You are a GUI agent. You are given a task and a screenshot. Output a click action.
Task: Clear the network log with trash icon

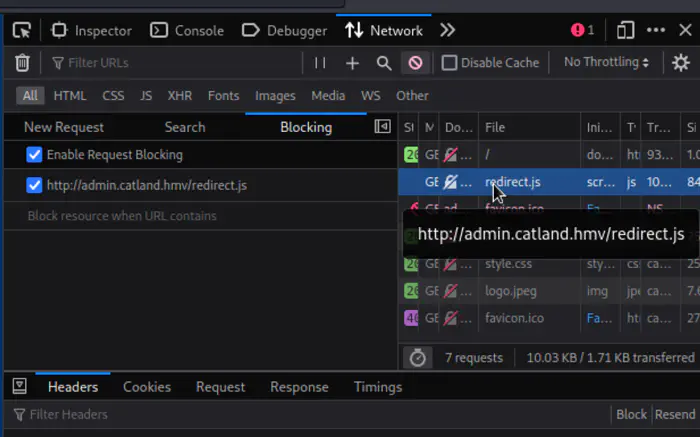click(x=22, y=63)
